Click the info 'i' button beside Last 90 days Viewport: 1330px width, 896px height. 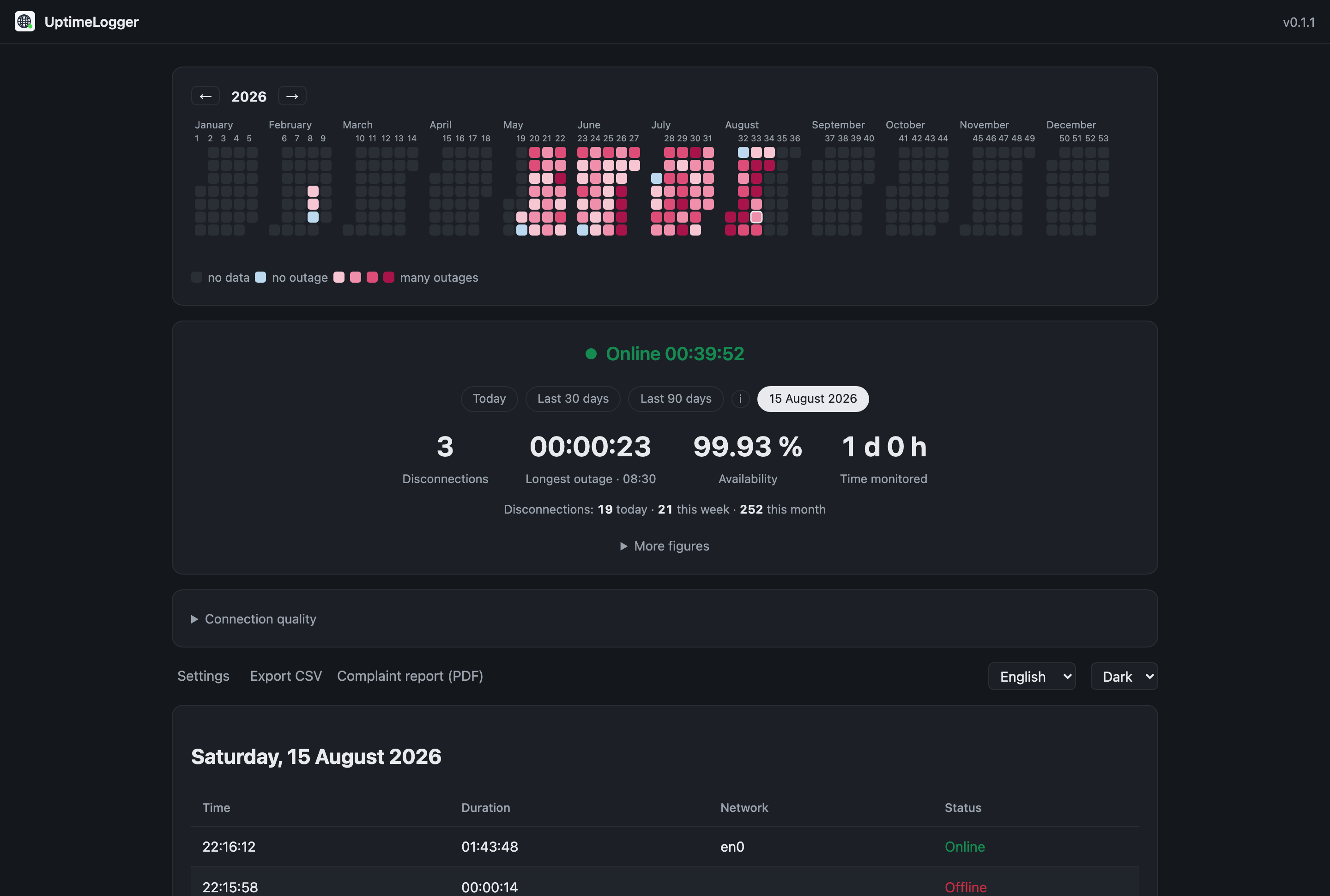coord(740,399)
